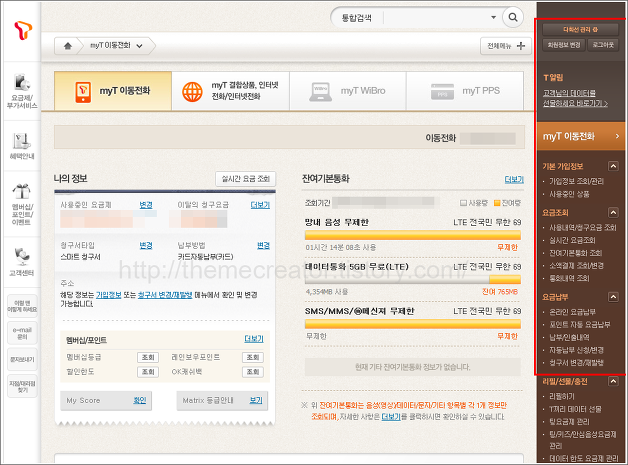Click the search magnifier icon
The image size is (628, 465).
pos(513,17)
